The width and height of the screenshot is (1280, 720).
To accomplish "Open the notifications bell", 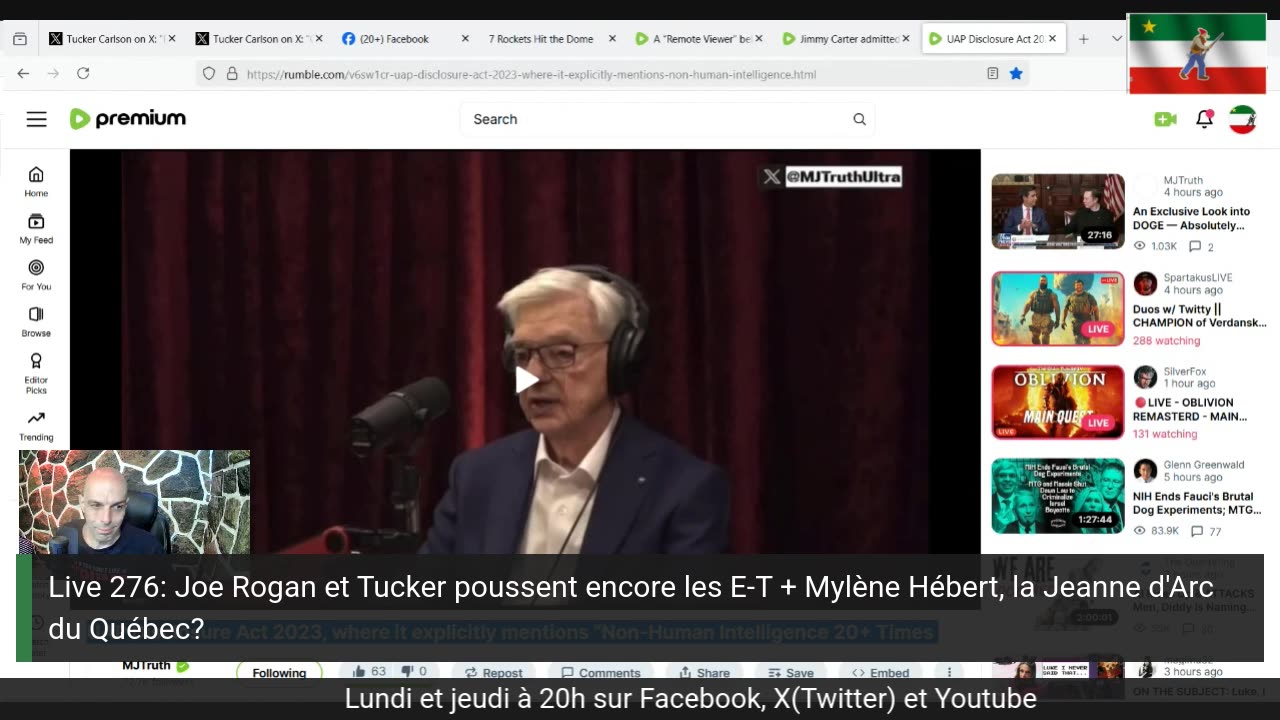I will (1204, 119).
